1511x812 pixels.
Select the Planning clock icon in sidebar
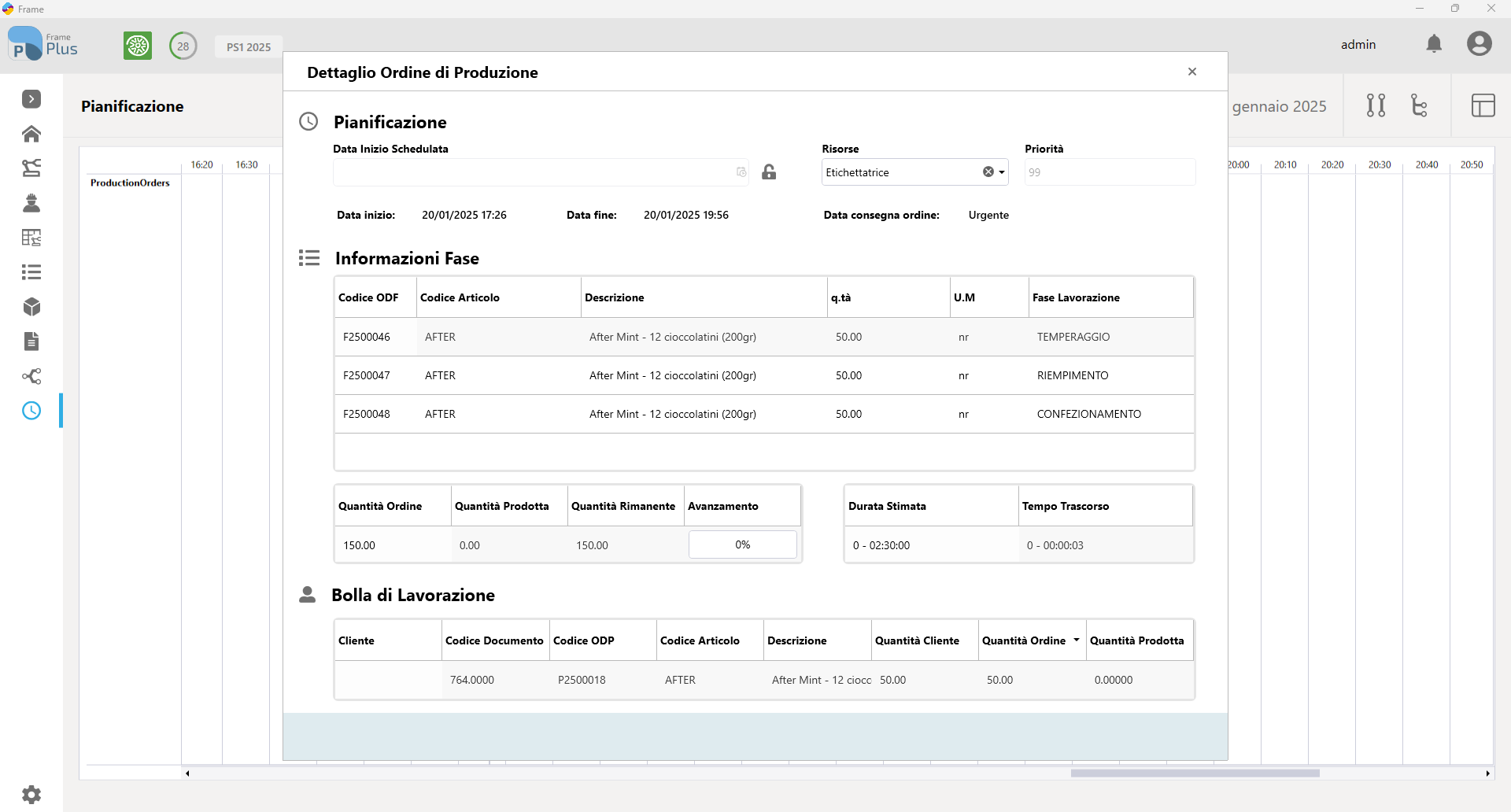31,411
